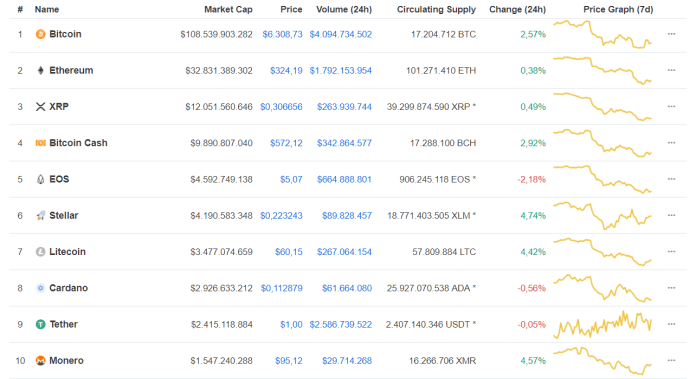Open the more options menu for Monero
Viewport: 696px width, 379px height.
coord(671,360)
